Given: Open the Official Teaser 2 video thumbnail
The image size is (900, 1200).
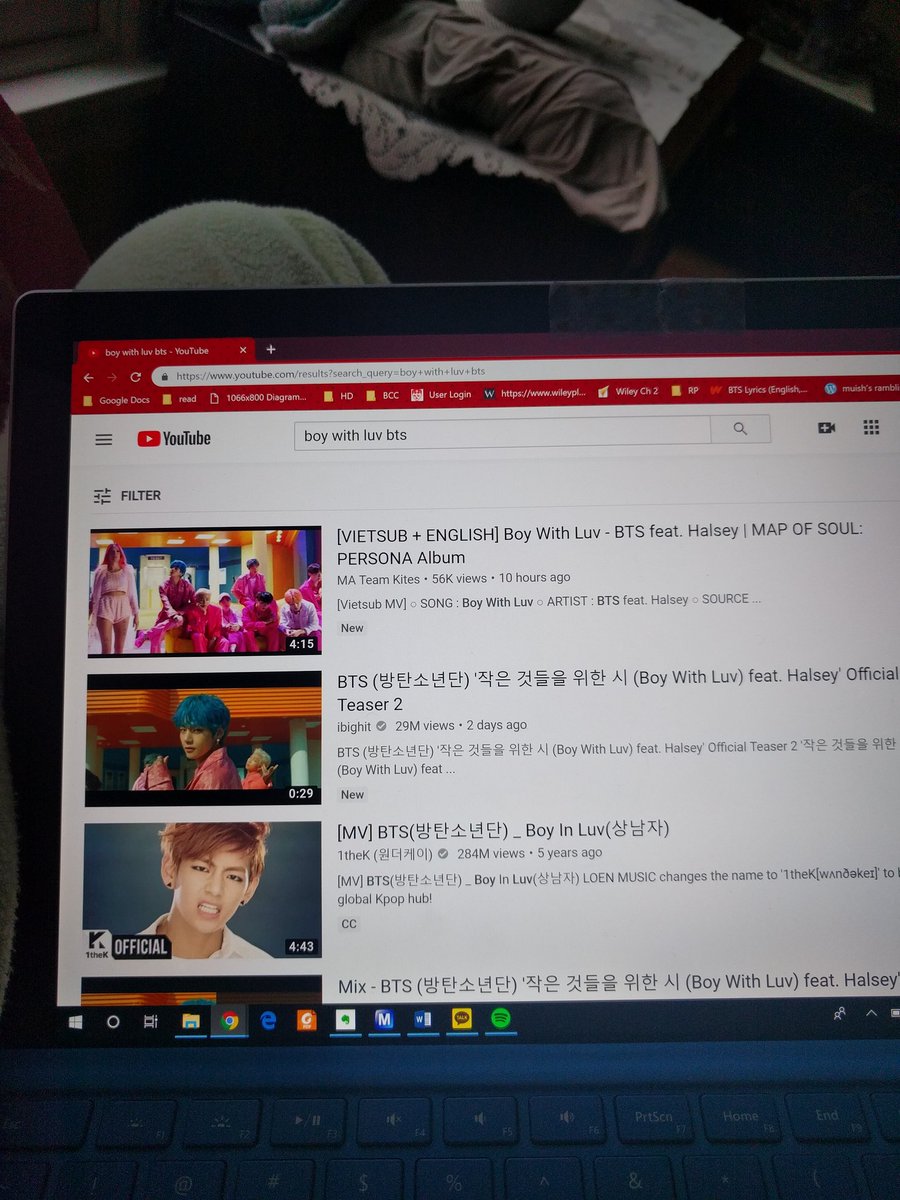Looking at the screenshot, I should (204, 739).
